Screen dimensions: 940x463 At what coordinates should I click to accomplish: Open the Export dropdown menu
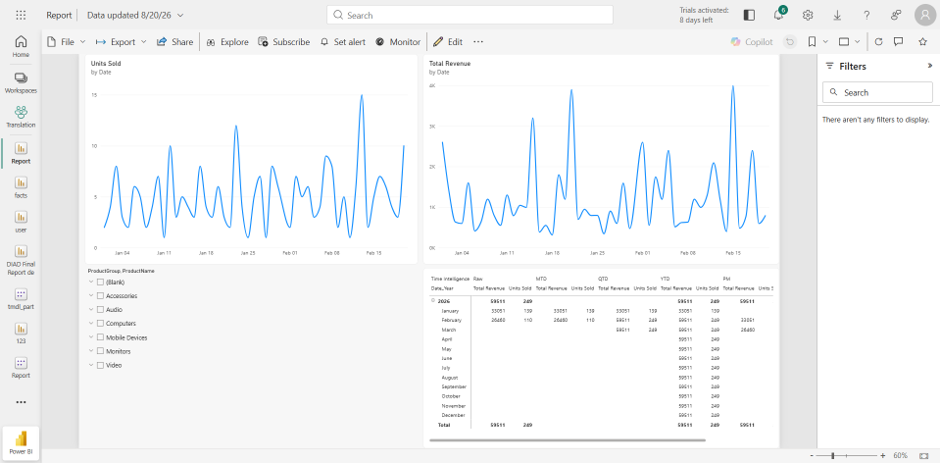(x=121, y=42)
